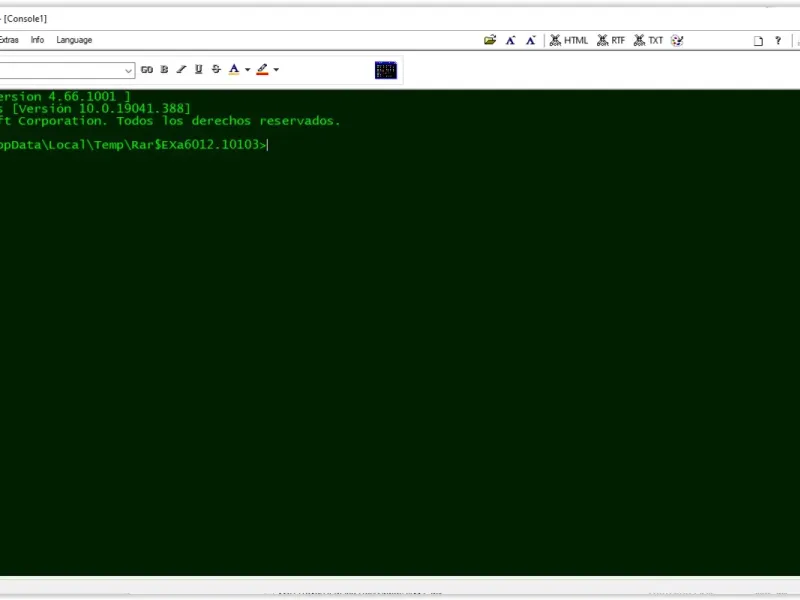Increase font size with A up icon
This screenshot has height=600, width=800.
click(x=510, y=40)
